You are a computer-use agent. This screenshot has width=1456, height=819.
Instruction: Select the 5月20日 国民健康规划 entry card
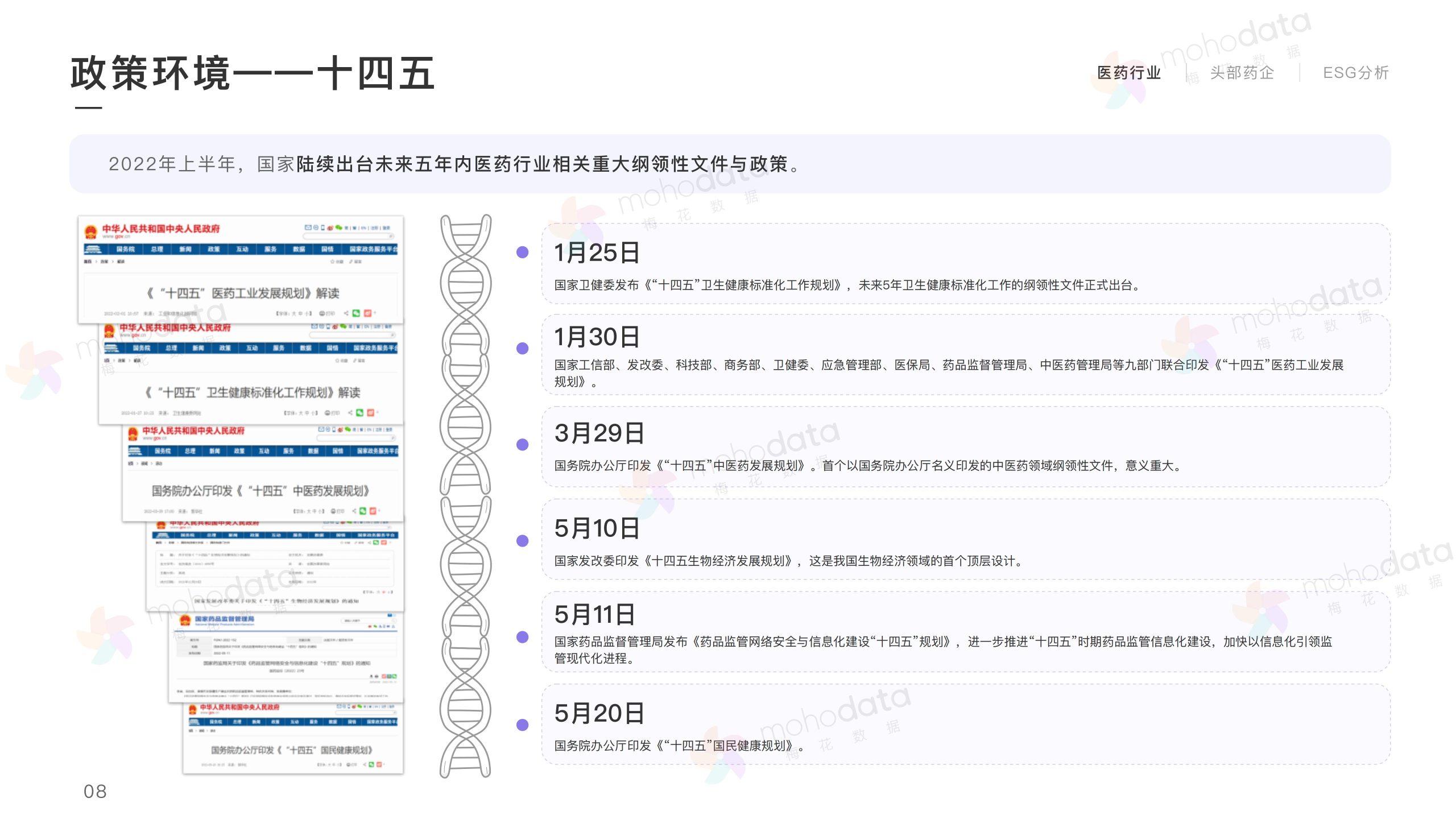click(965, 725)
